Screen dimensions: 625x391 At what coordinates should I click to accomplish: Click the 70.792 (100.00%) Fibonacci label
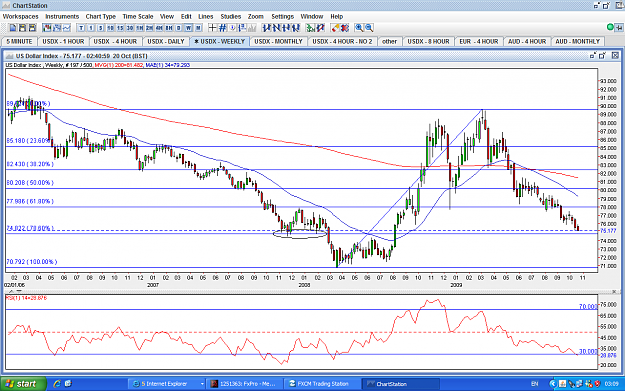coord(31,262)
